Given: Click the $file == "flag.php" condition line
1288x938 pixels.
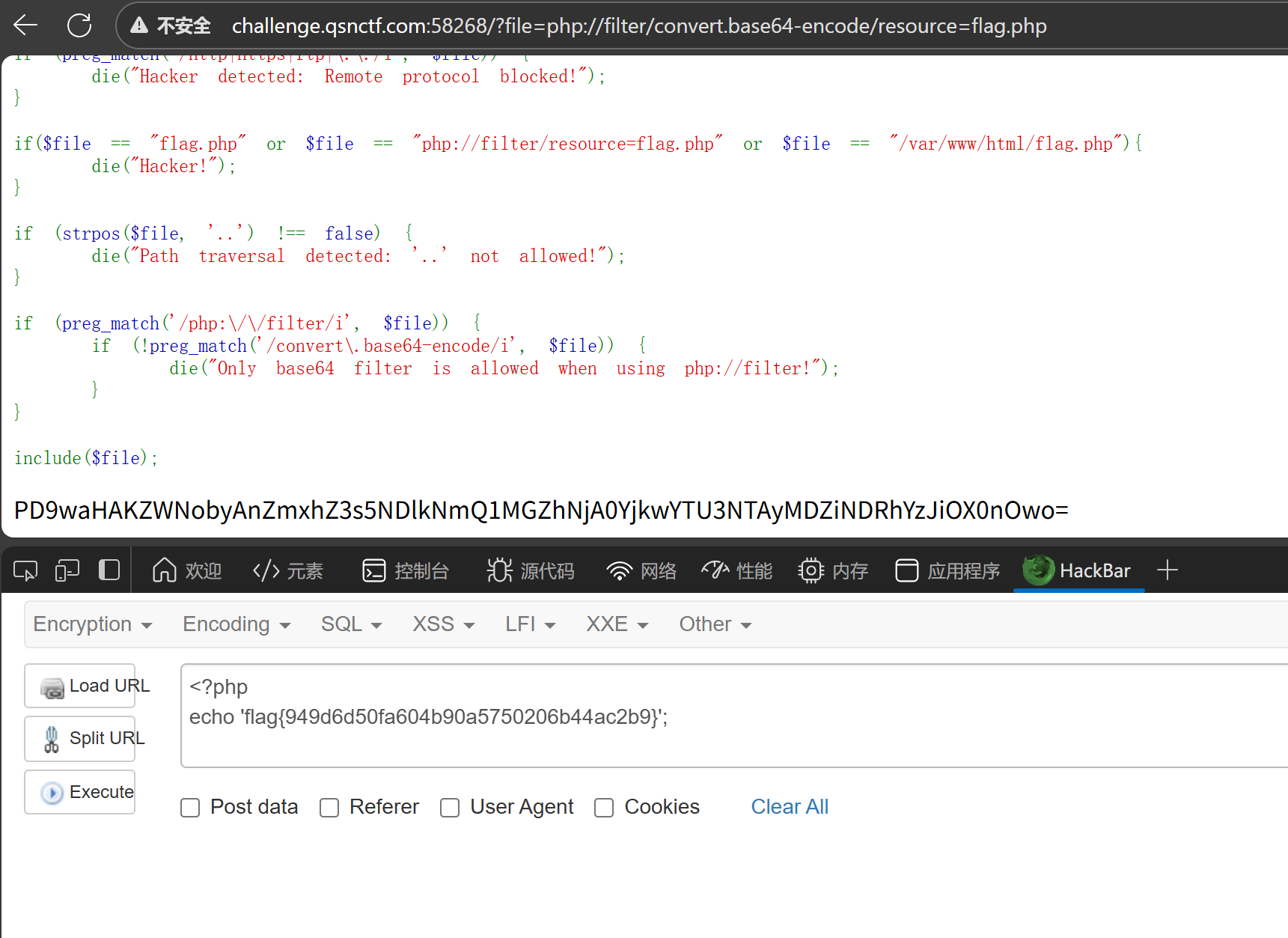Looking at the screenshot, I should [x=579, y=144].
